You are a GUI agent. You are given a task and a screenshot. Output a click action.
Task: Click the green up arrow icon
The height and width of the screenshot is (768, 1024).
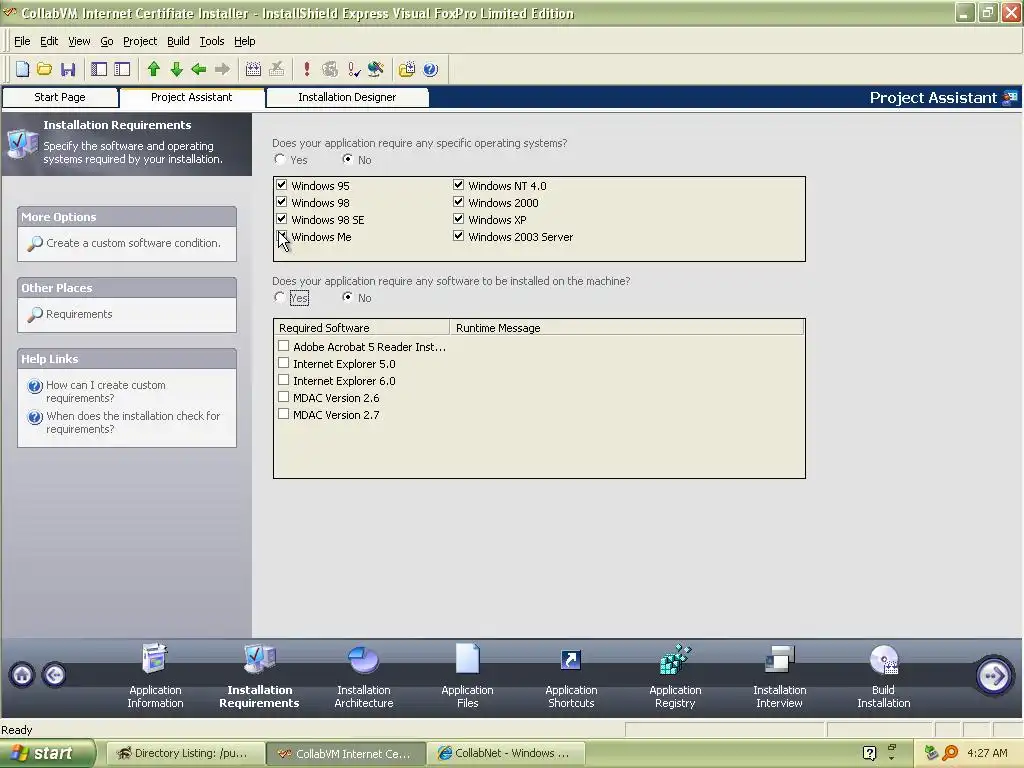point(153,69)
